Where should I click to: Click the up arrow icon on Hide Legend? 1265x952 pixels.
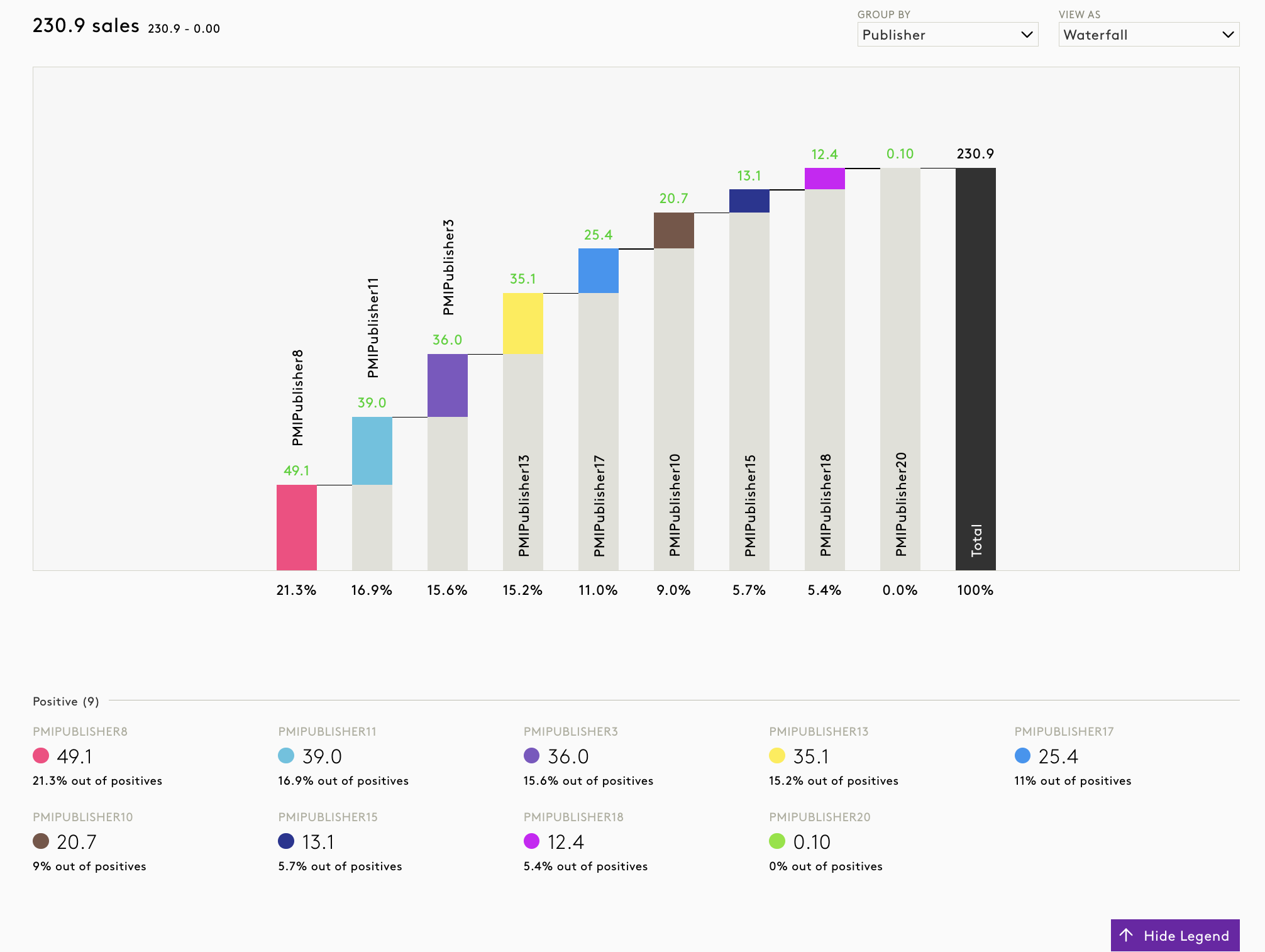[1126, 935]
